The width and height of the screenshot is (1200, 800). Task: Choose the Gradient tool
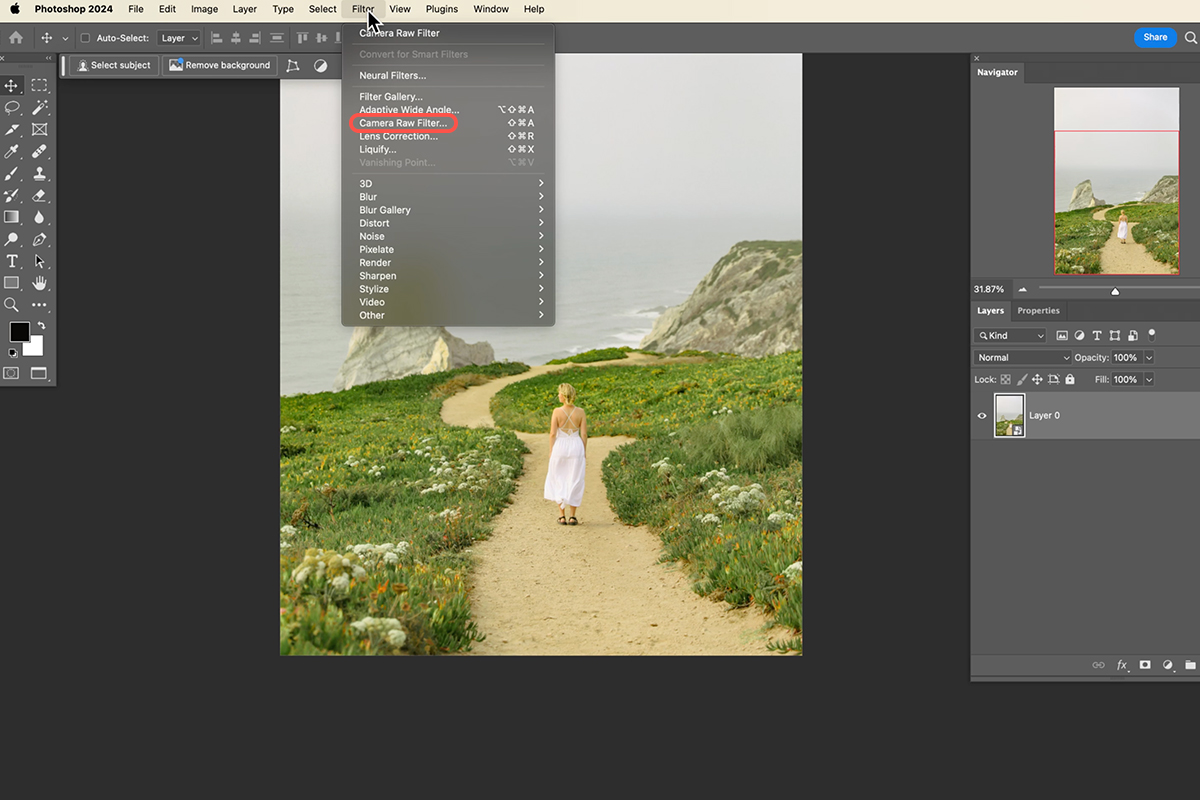tap(12, 217)
